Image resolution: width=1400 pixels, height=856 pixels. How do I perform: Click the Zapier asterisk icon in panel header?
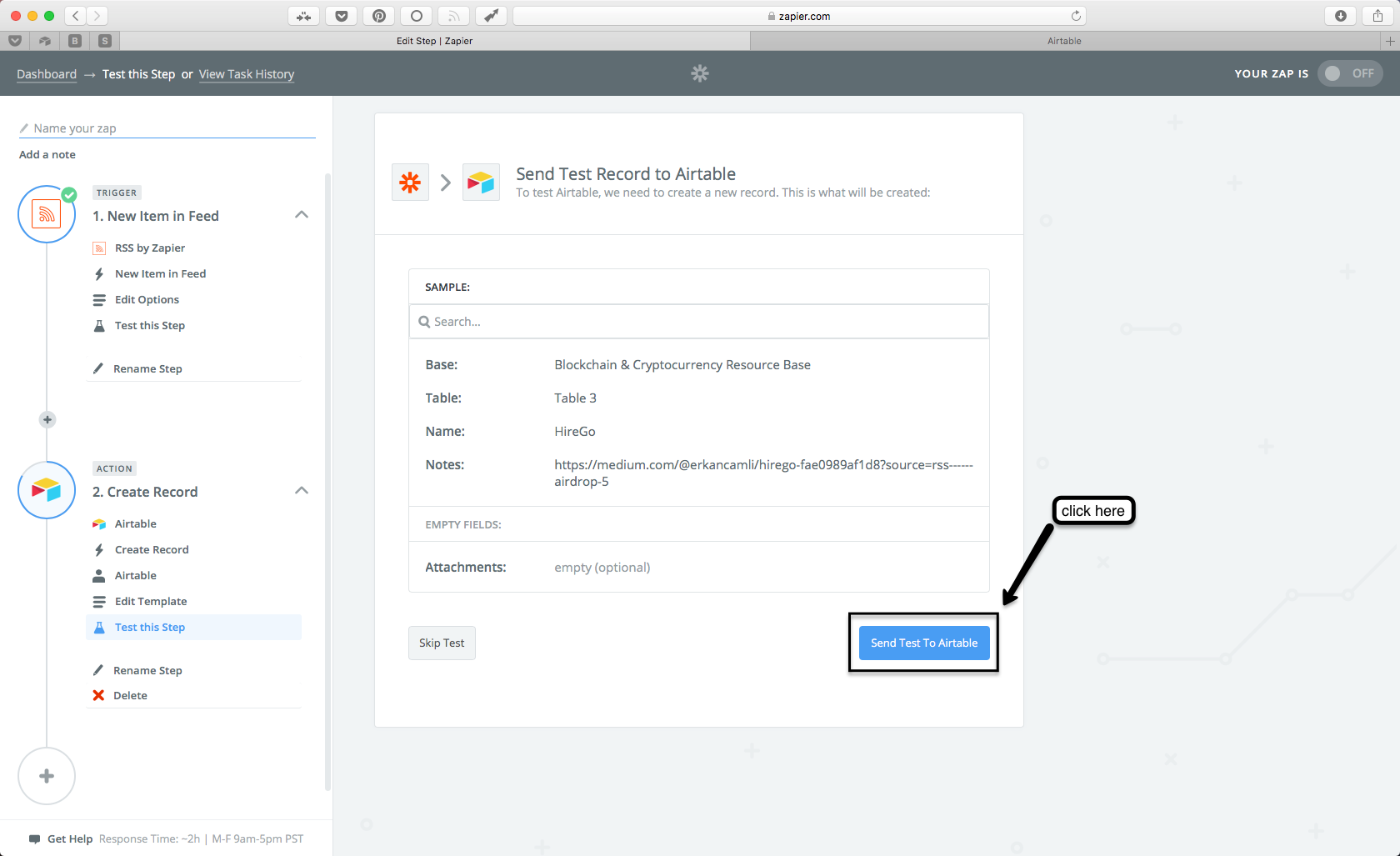click(x=410, y=182)
